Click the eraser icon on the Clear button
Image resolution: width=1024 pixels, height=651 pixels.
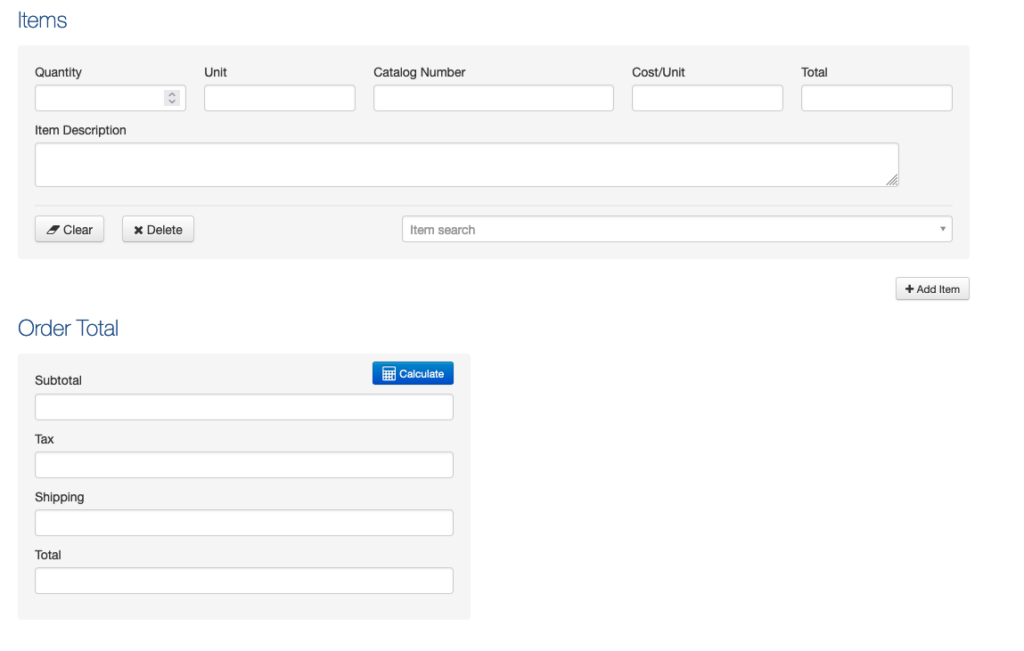(53, 230)
